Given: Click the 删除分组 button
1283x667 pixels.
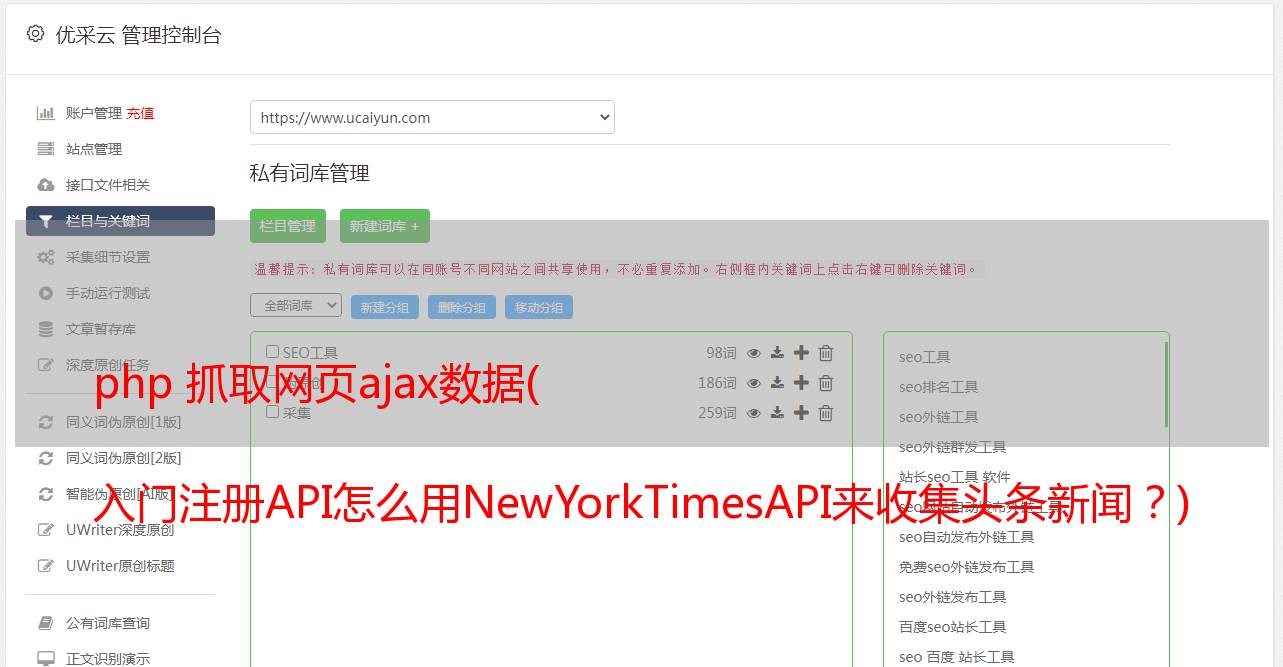Looking at the screenshot, I should click(462, 307).
